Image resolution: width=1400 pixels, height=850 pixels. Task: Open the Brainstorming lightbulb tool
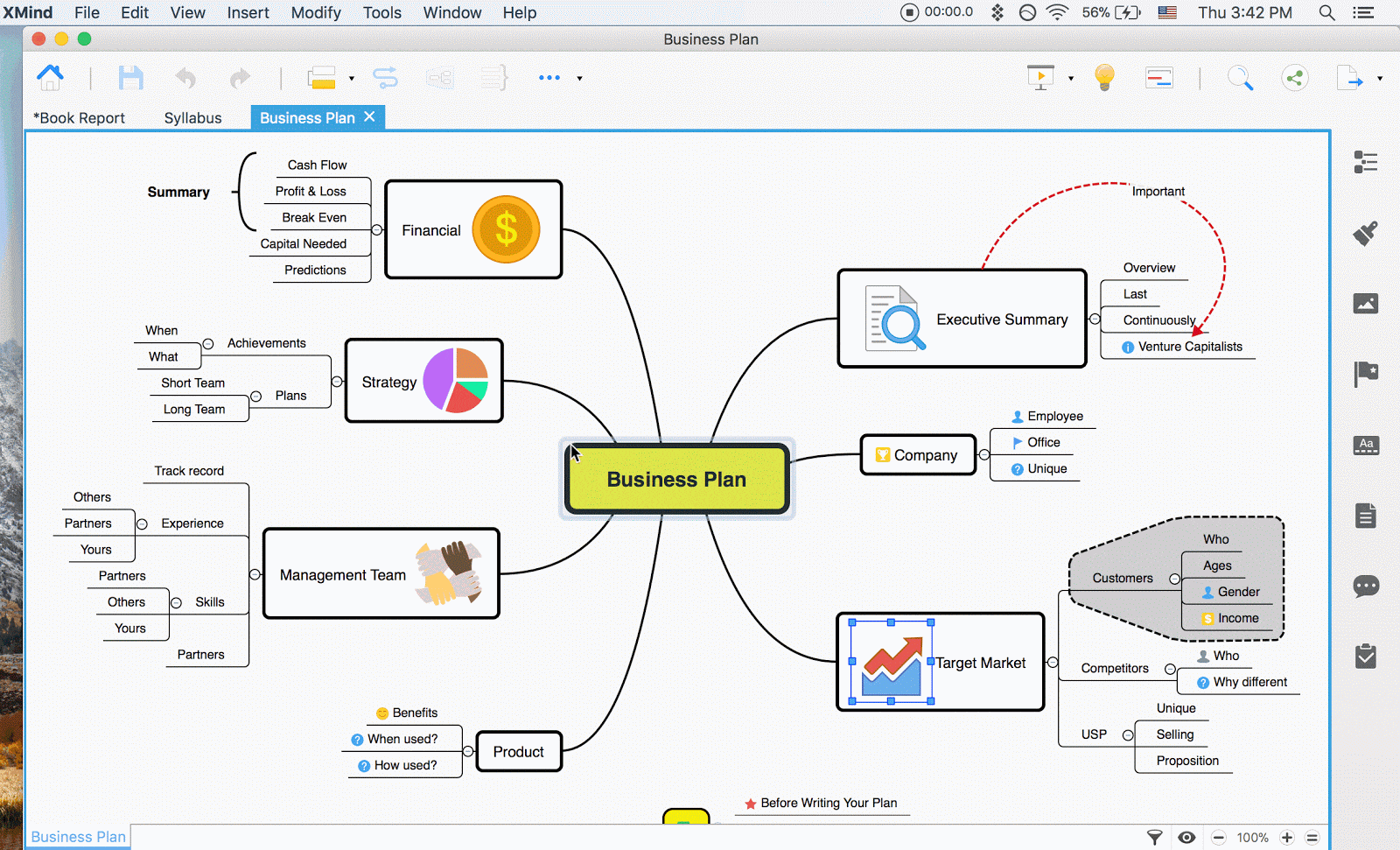click(1104, 77)
